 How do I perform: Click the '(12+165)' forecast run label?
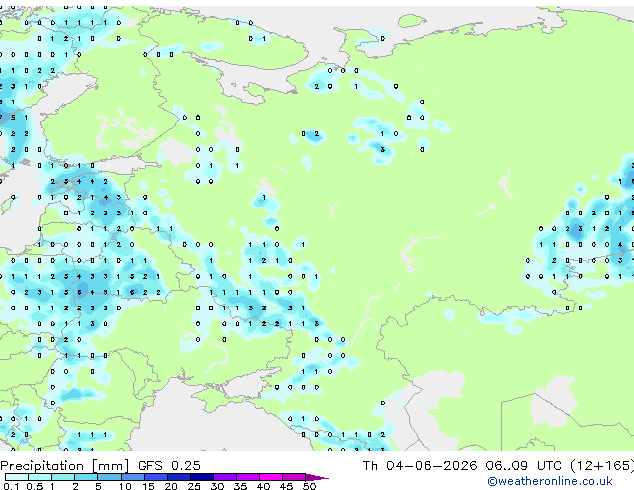tap(602, 466)
